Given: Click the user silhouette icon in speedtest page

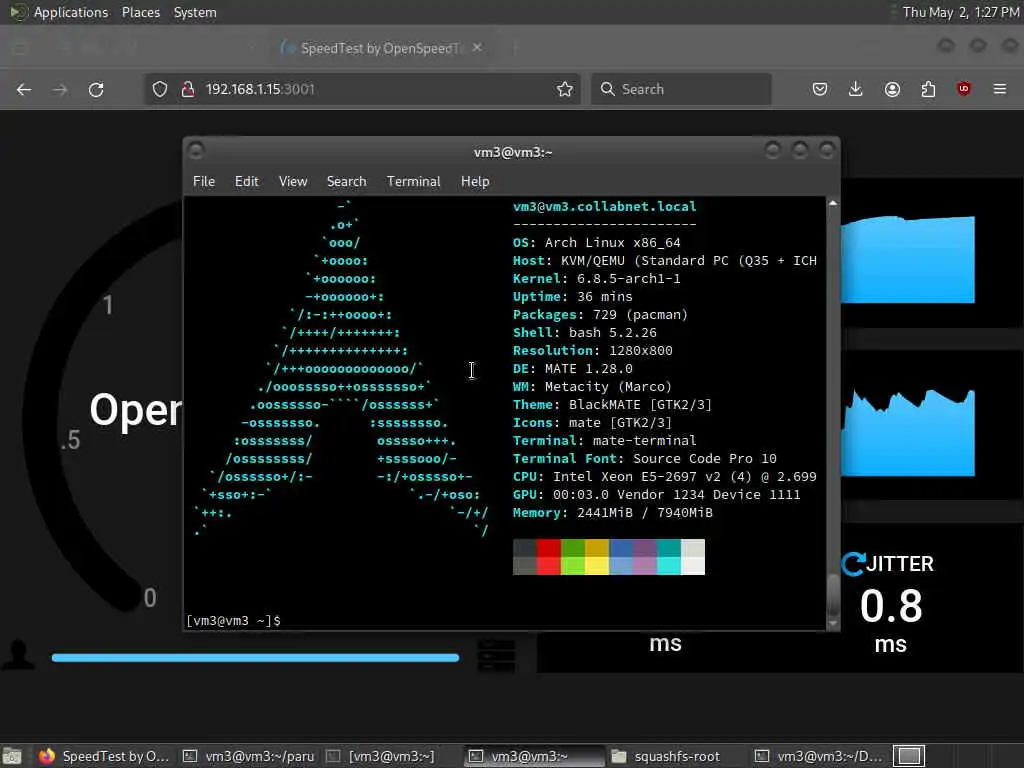Looking at the screenshot, I should pos(18,655).
